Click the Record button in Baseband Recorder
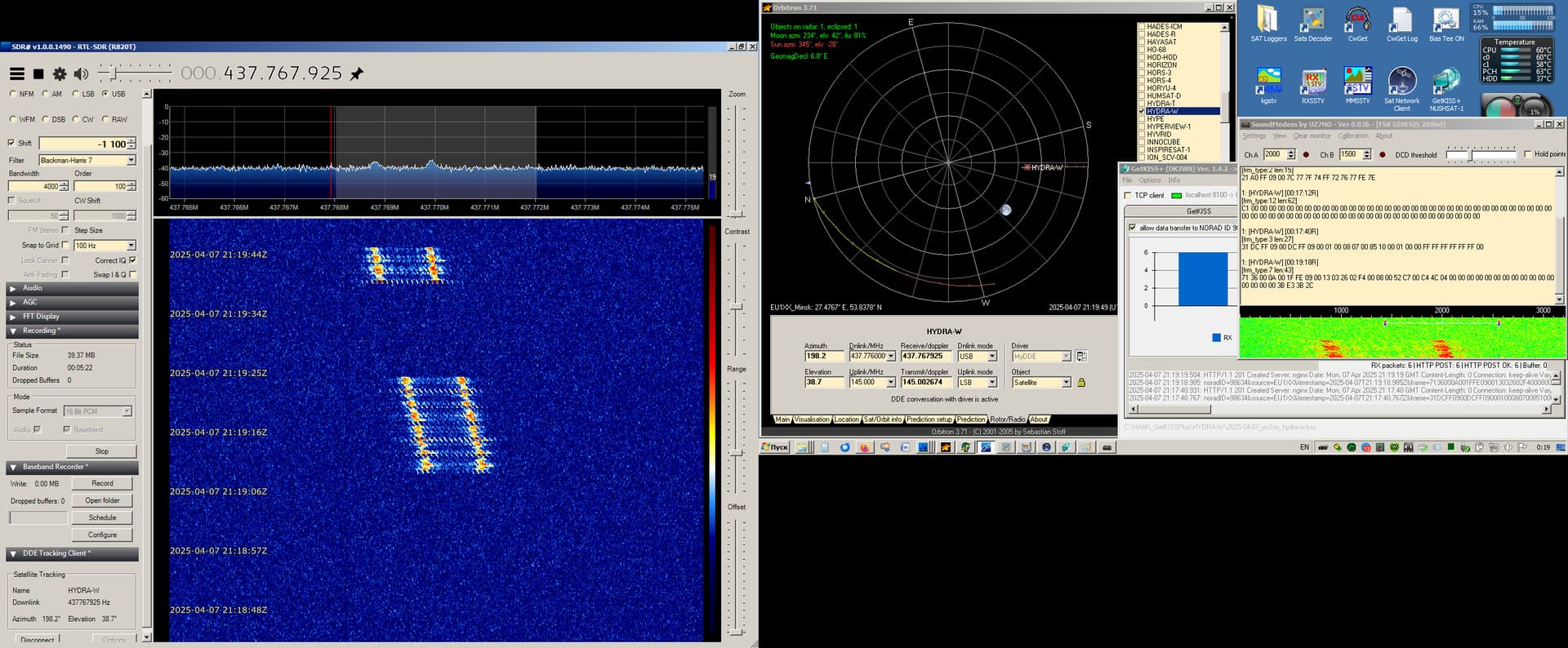The width and height of the screenshot is (1568, 648). (102, 483)
